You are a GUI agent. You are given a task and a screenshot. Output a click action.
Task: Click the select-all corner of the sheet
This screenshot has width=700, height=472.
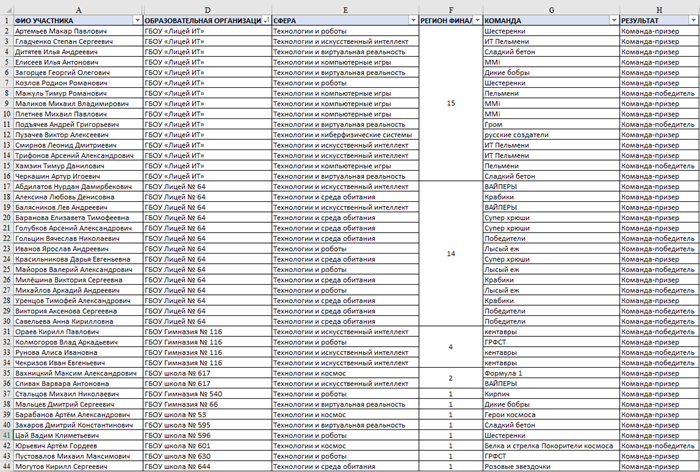6,7
